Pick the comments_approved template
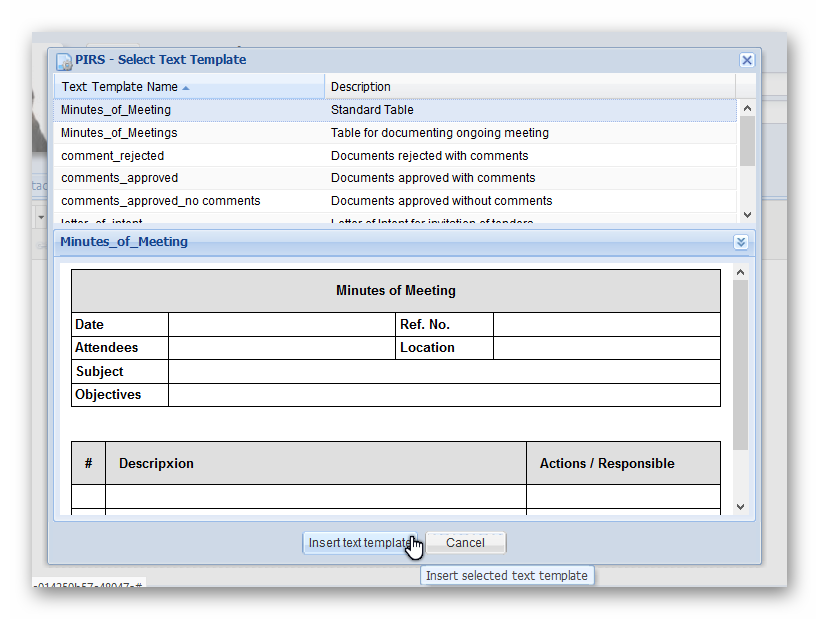The height and width of the screenshot is (619, 819). point(119,178)
